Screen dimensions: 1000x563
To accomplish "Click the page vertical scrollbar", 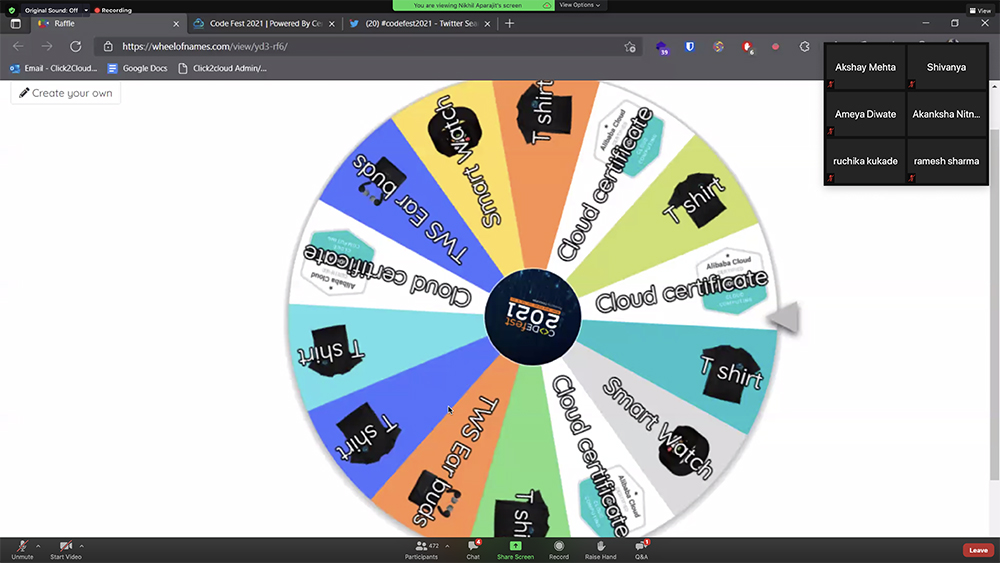I will coord(994,306).
